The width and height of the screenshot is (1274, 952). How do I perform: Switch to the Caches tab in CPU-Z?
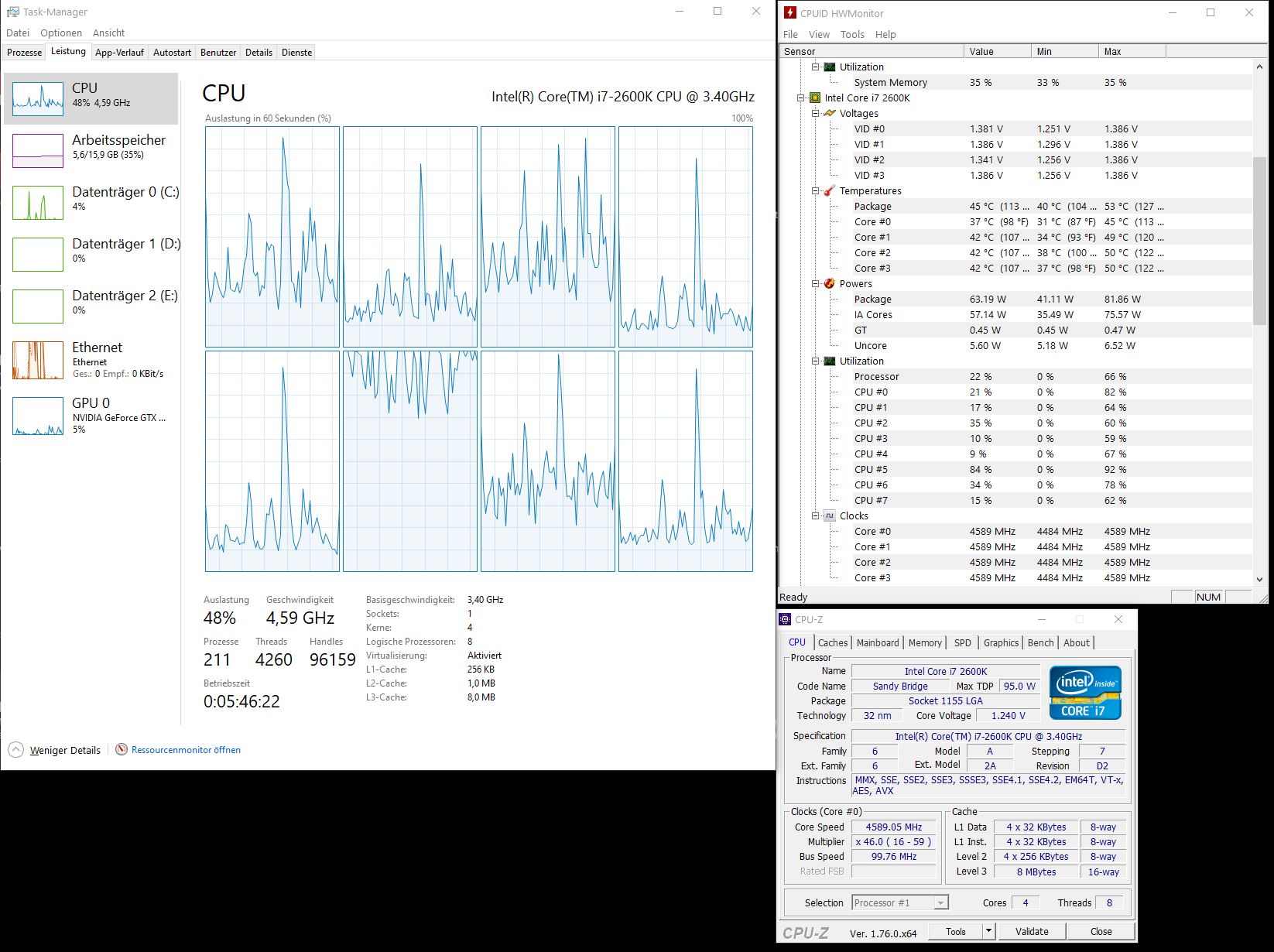pos(833,643)
